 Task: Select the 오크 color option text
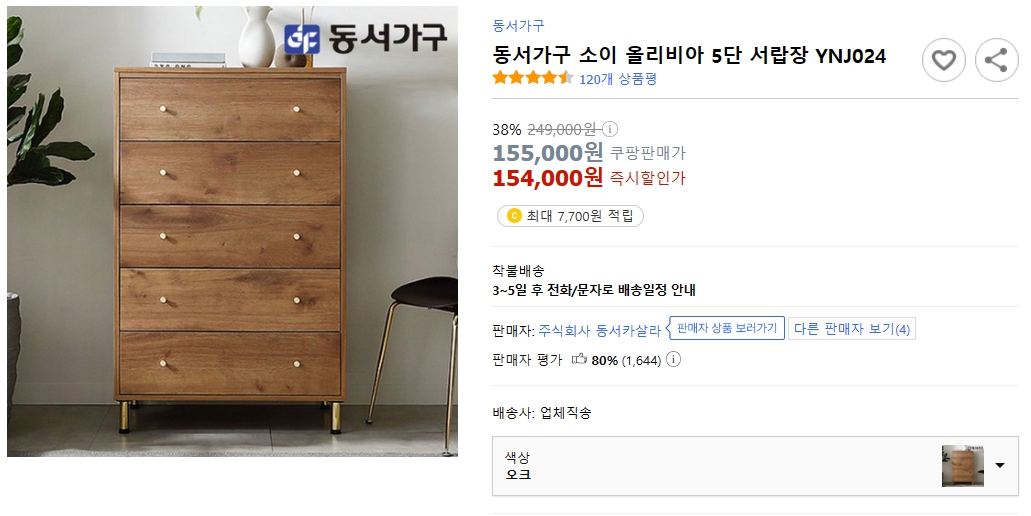click(518, 475)
